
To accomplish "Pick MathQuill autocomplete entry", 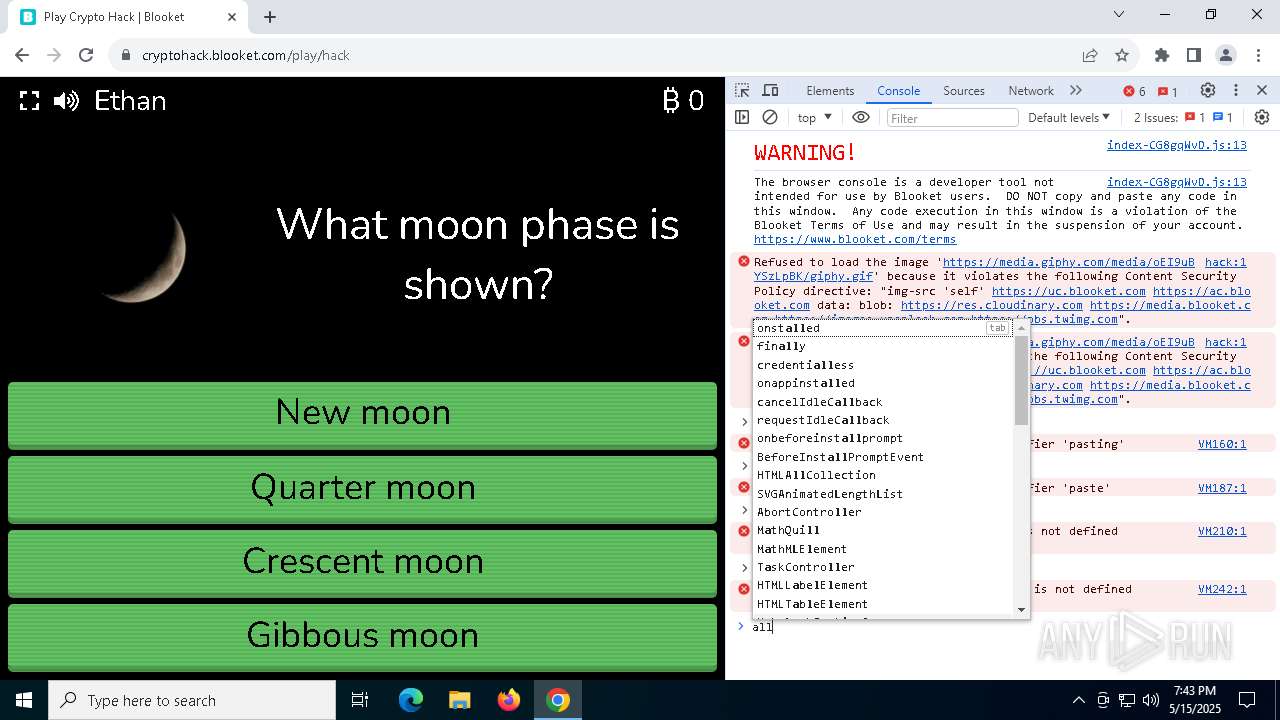I will [883, 530].
